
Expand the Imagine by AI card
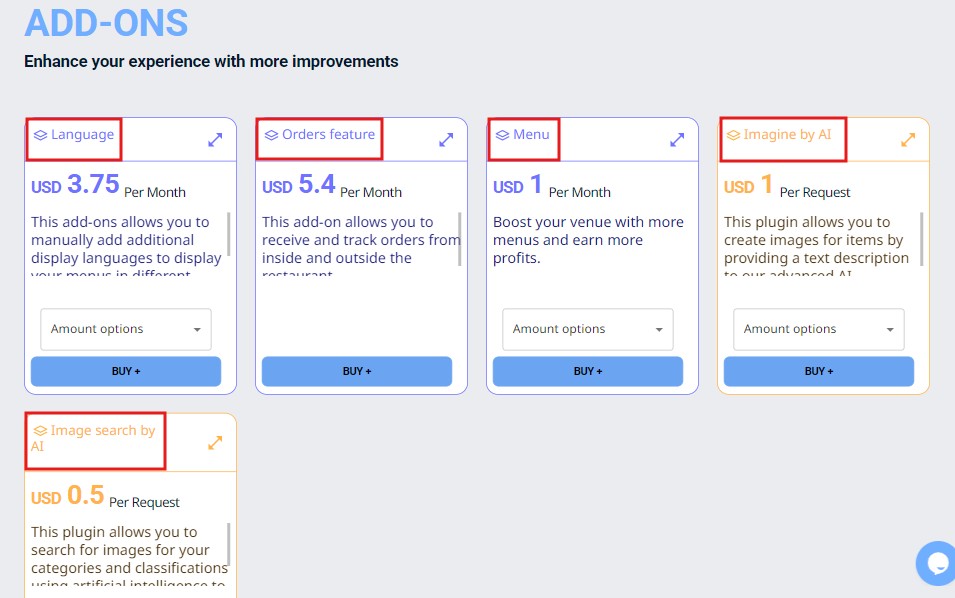[x=908, y=140]
